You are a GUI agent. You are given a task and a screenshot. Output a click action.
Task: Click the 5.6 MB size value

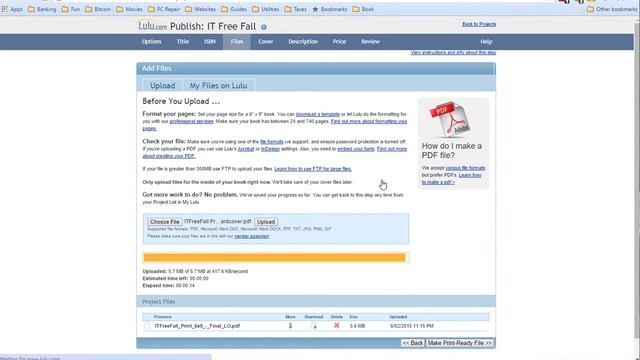357,326
